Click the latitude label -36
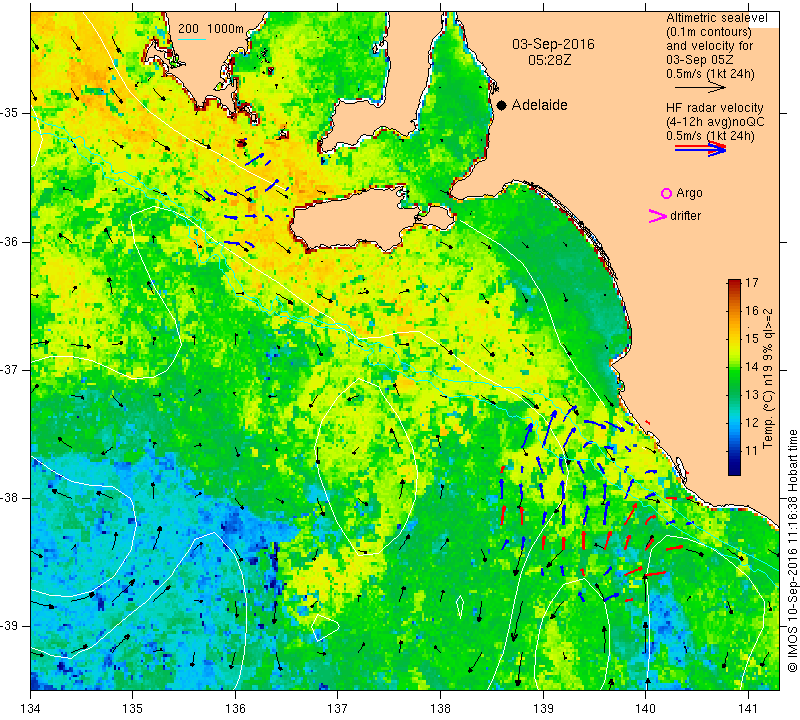This screenshot has width=800, height=720. 11,241
